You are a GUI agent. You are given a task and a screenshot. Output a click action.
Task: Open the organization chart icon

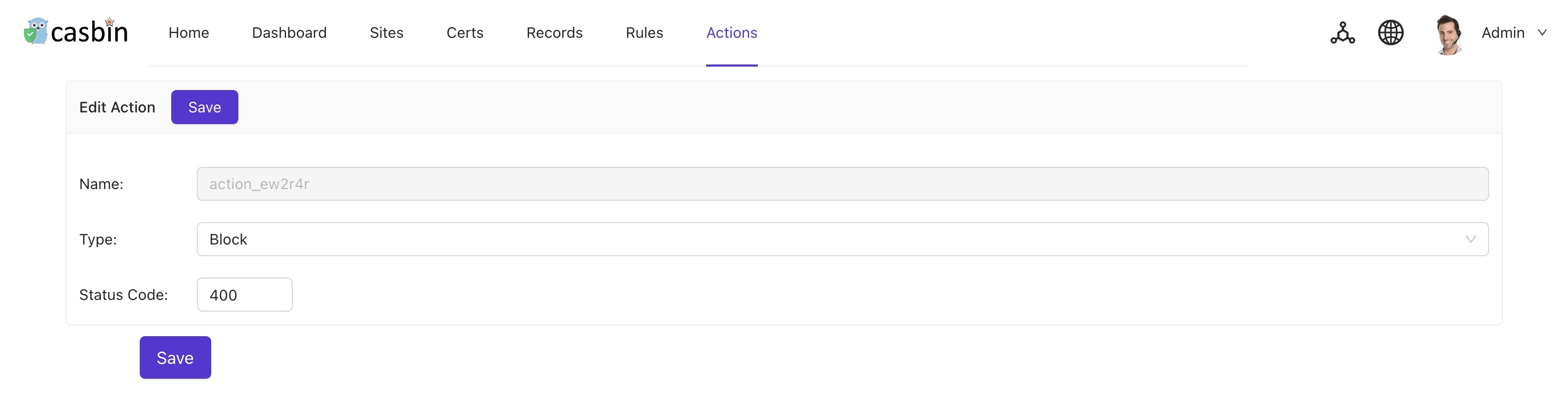1342,32
